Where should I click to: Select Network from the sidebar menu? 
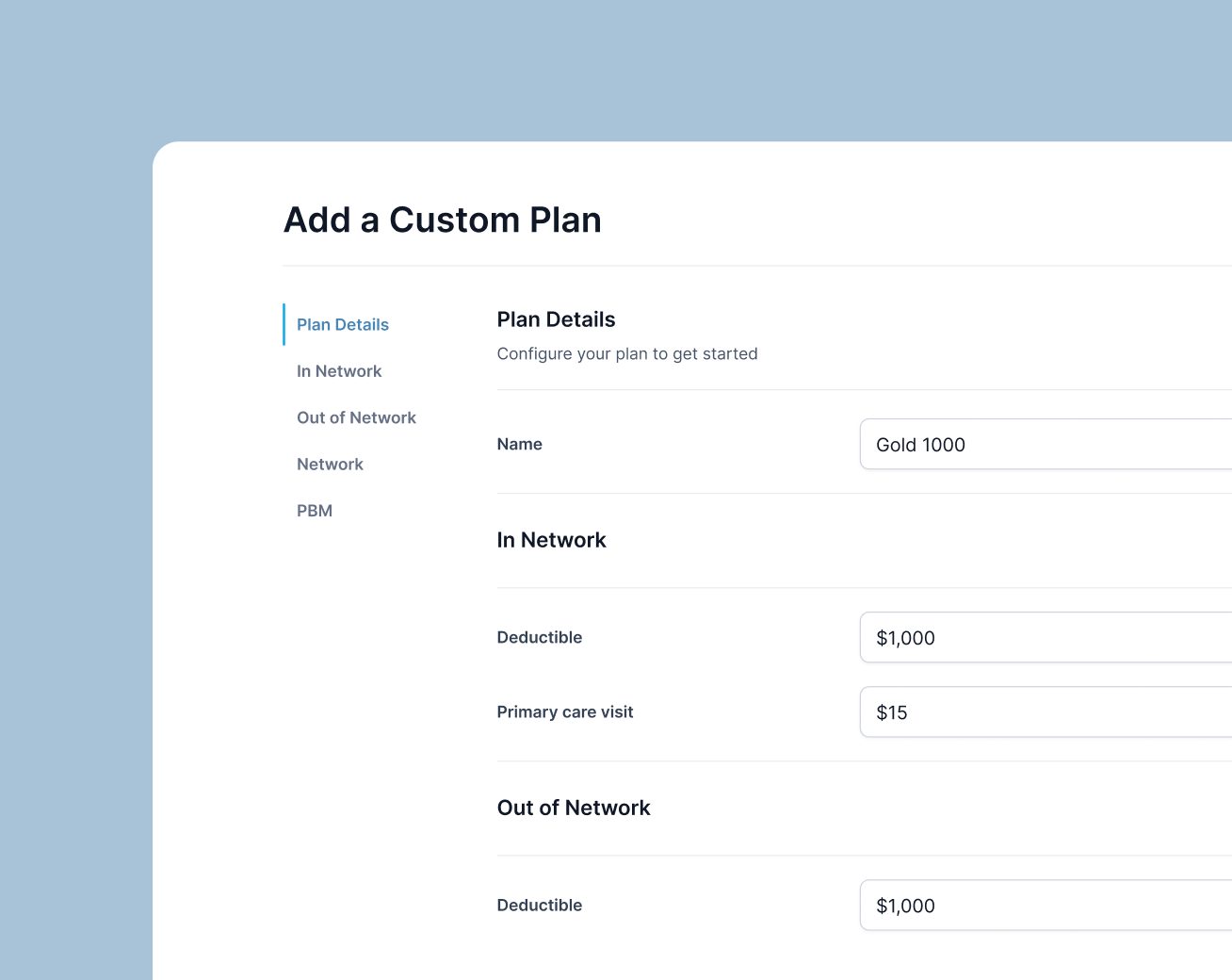tap(330, 464)
